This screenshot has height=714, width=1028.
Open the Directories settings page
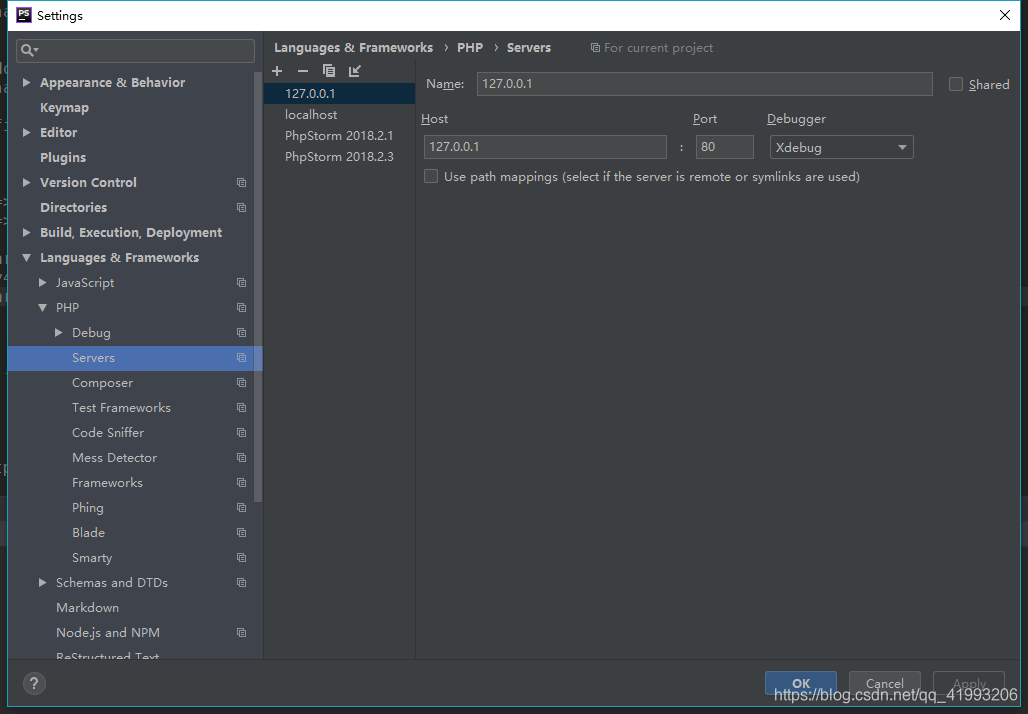click(73, 207)
